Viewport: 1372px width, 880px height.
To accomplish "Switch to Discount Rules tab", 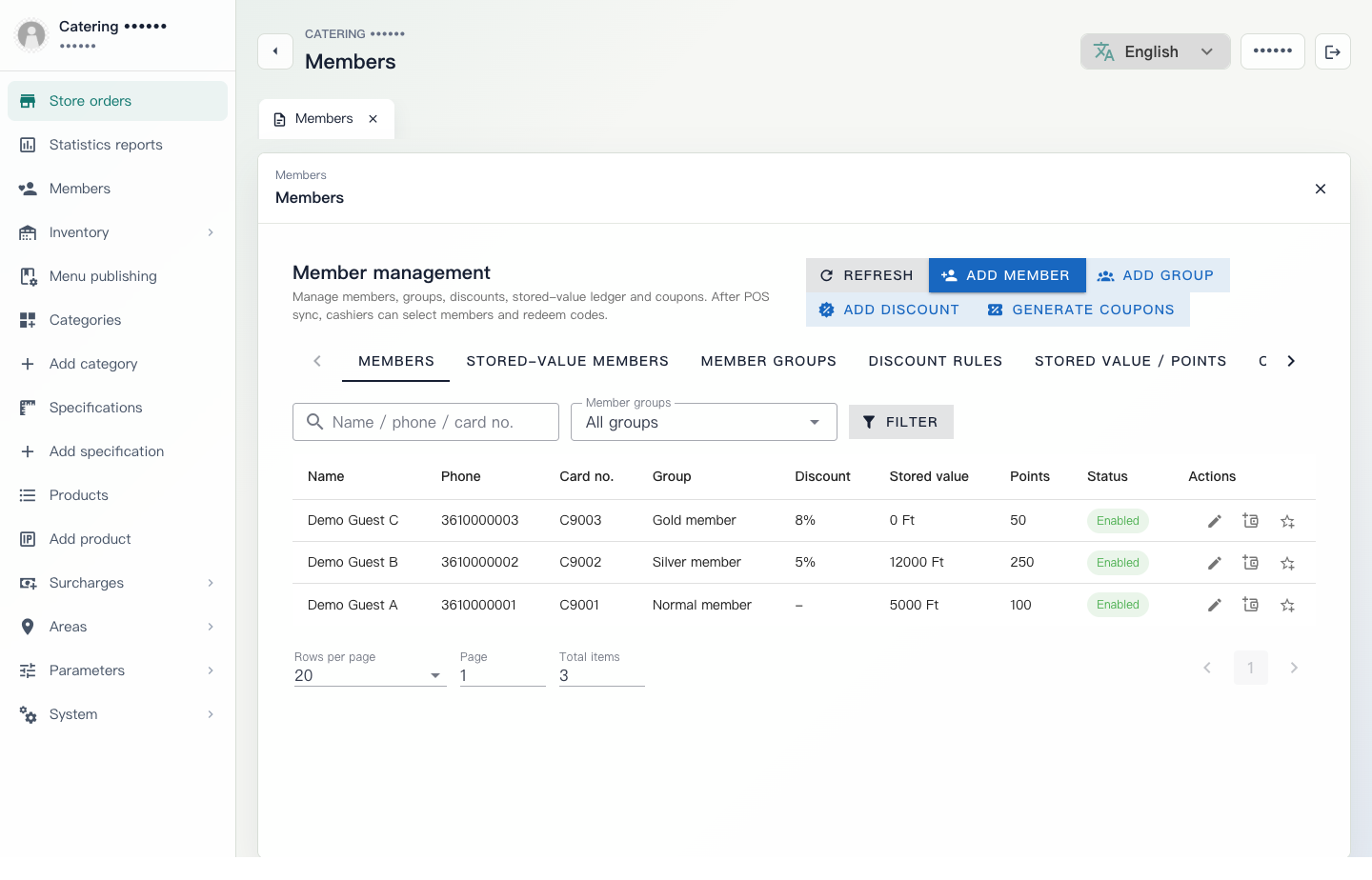I will [x=936, y=361].
